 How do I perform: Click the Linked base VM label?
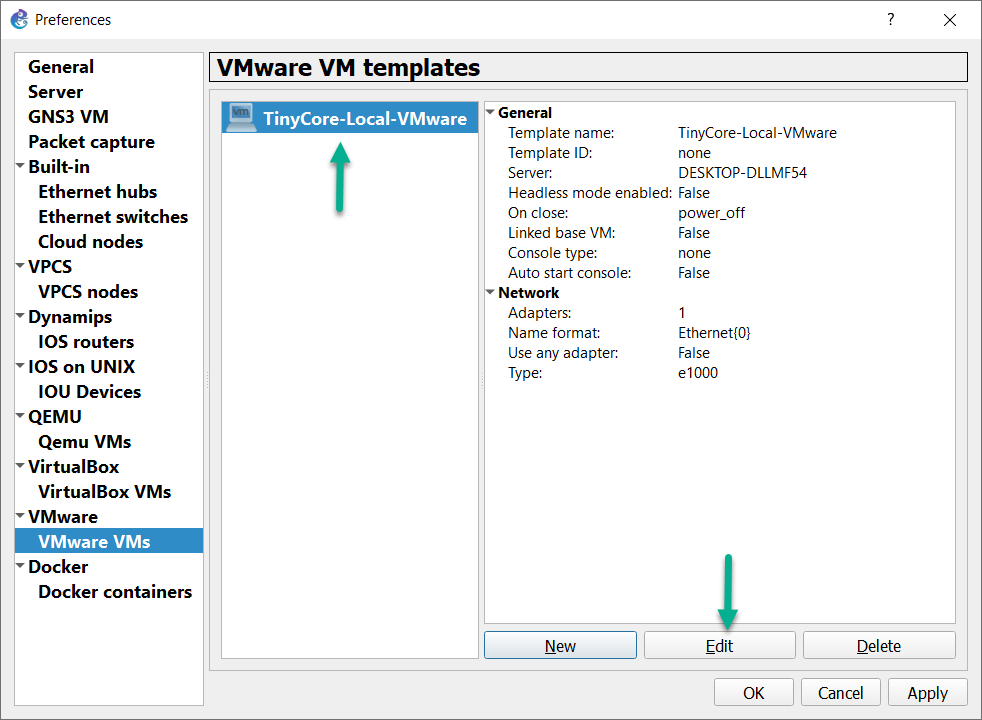tap(562, 233)
